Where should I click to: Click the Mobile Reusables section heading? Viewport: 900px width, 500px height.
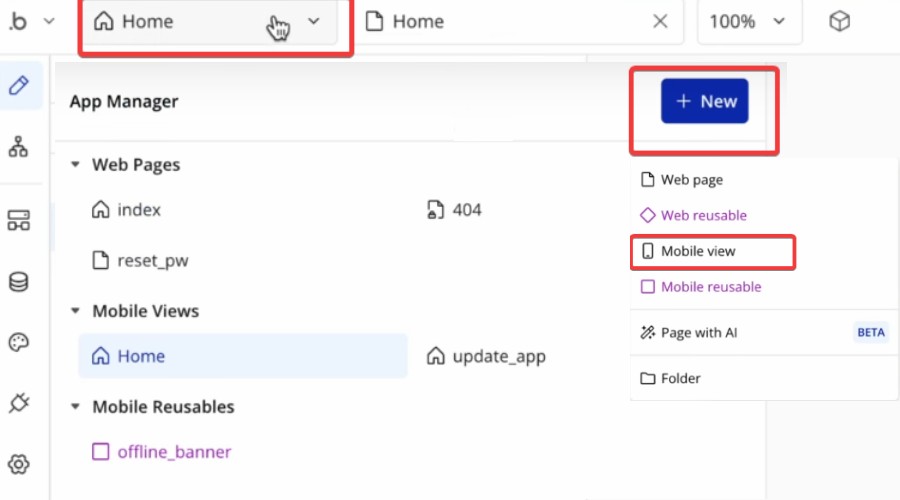164,407
